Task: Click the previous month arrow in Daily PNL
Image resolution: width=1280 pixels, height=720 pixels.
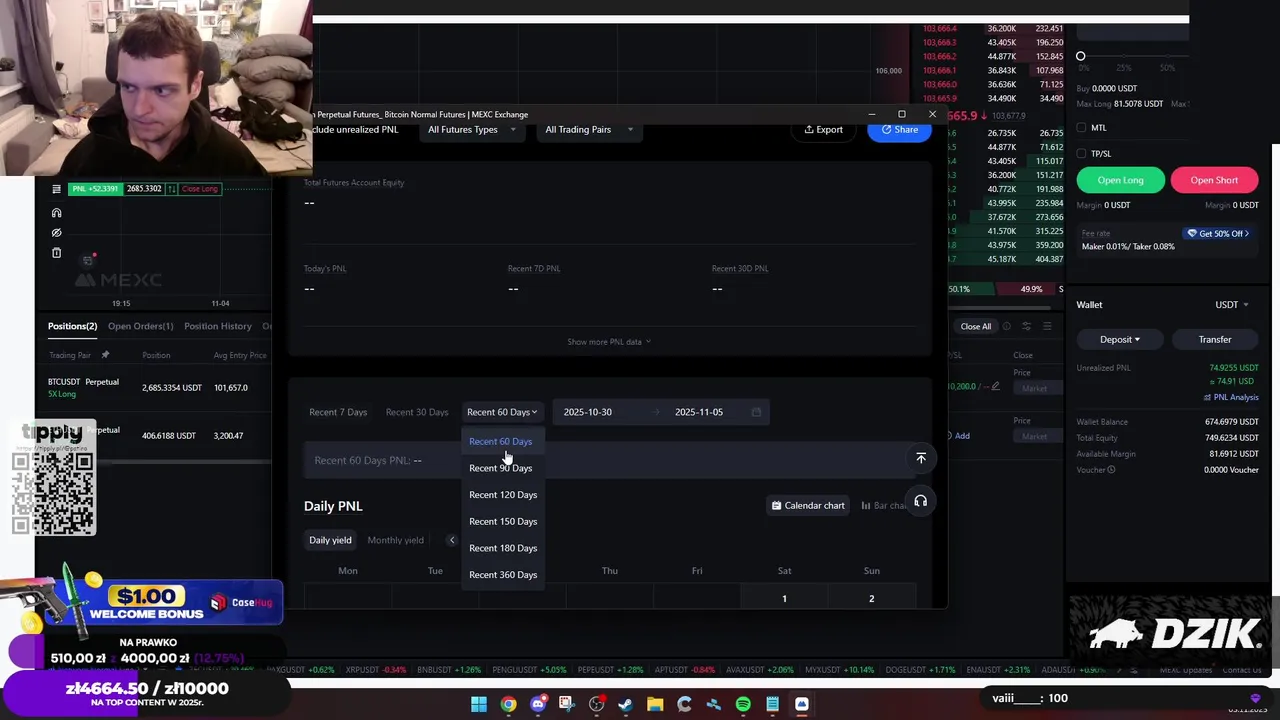Action: click(x=451, y=540)
